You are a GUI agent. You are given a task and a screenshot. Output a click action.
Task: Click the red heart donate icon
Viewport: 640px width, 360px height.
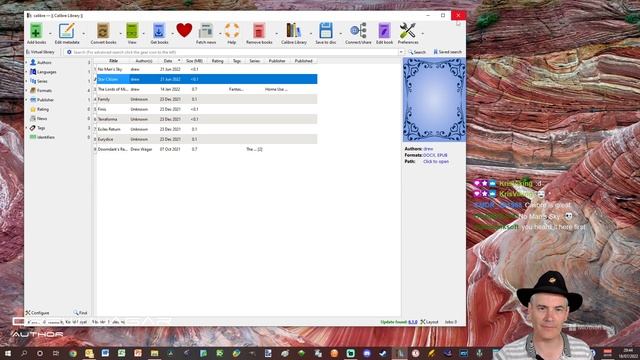point(184,30)
